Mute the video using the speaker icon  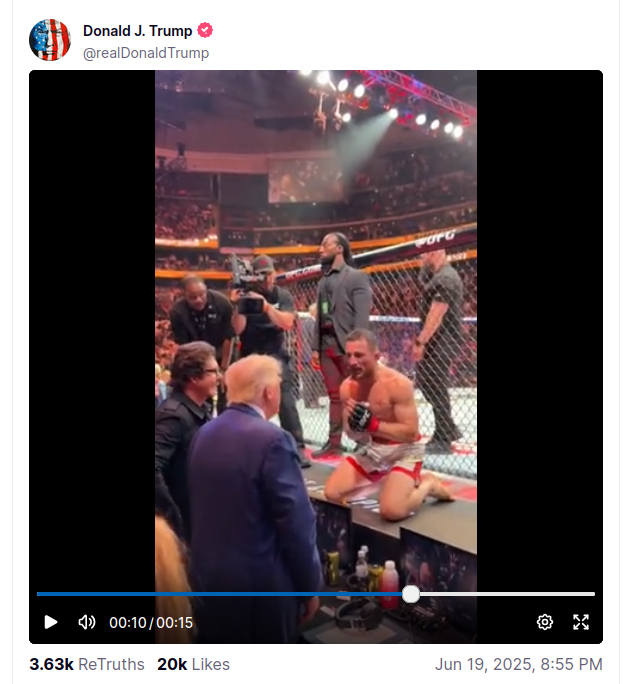tap(87, 622)
